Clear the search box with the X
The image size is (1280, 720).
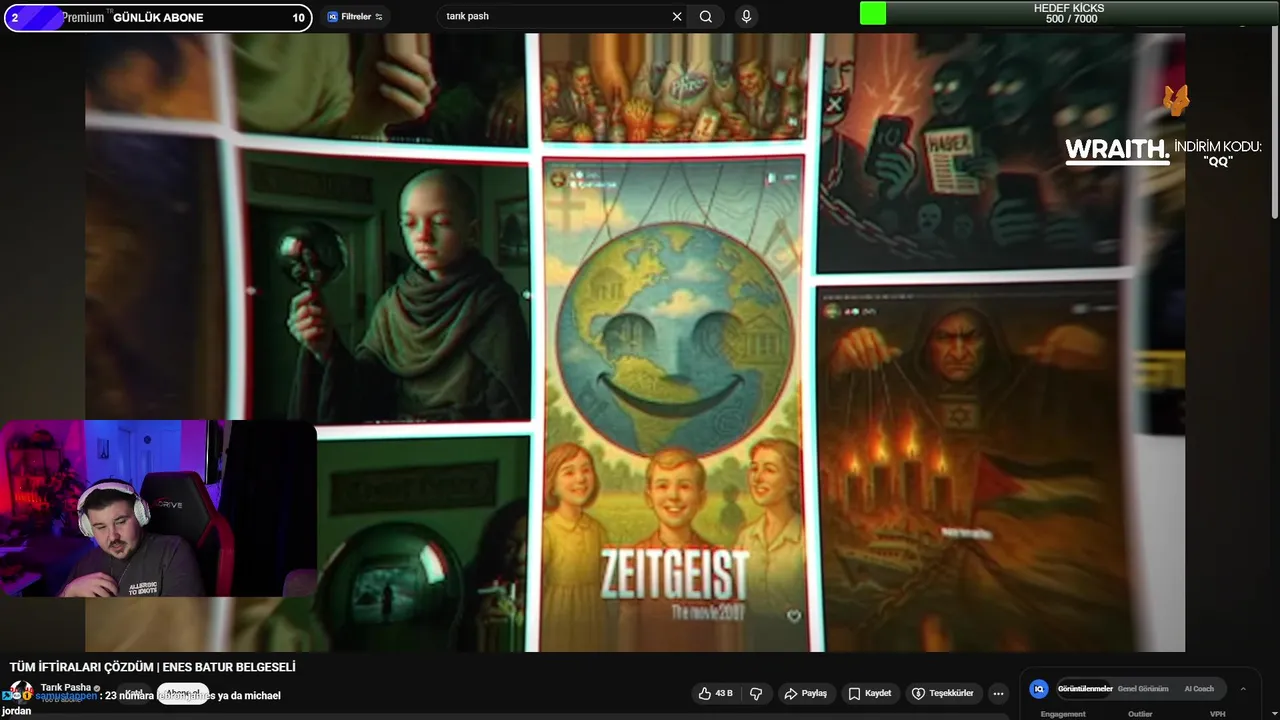coord(677,17)
